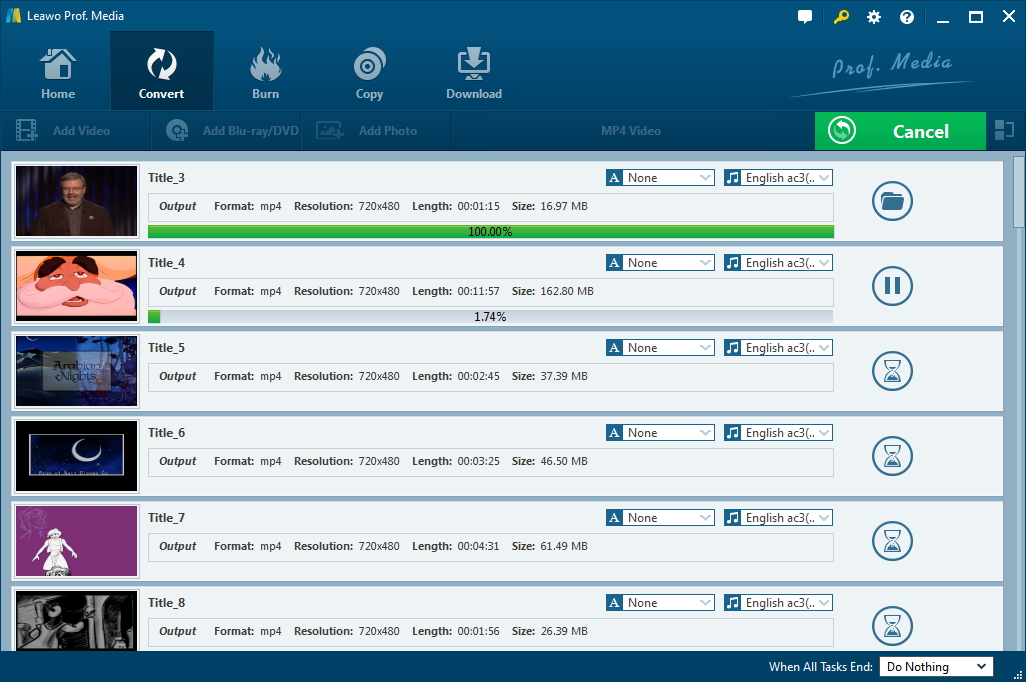Expand the Title_4 English ac3 audio dropdown
The image size is (1026, 682).
click(x=778, y=263)
